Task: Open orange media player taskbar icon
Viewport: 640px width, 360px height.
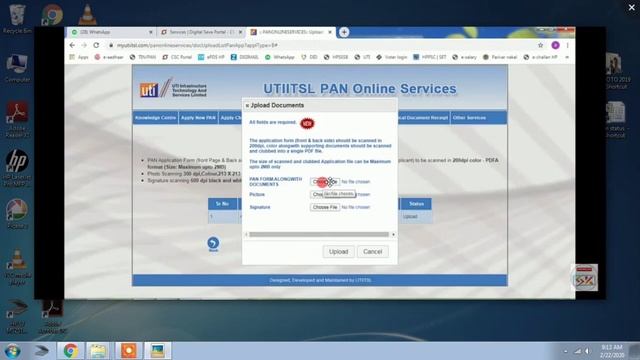Action: [x=129, y=351]
